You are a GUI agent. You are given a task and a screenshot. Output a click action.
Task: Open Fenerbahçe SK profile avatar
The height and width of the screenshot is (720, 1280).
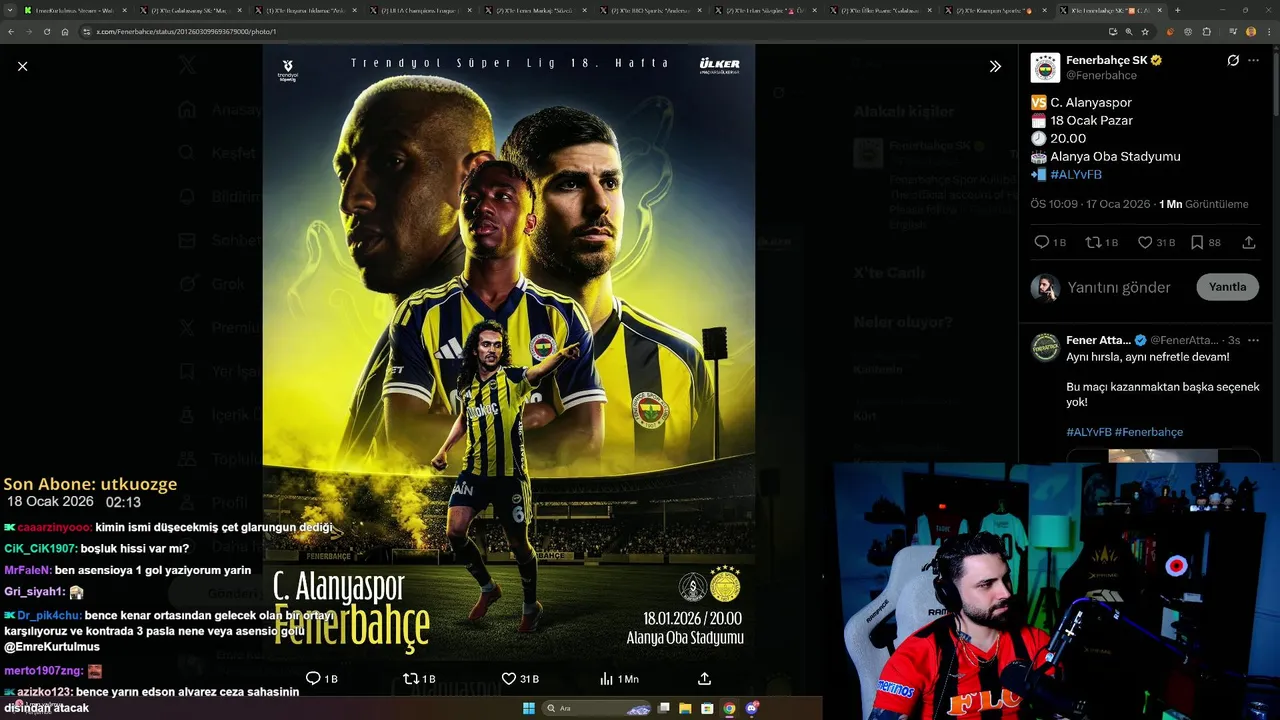1045,67
